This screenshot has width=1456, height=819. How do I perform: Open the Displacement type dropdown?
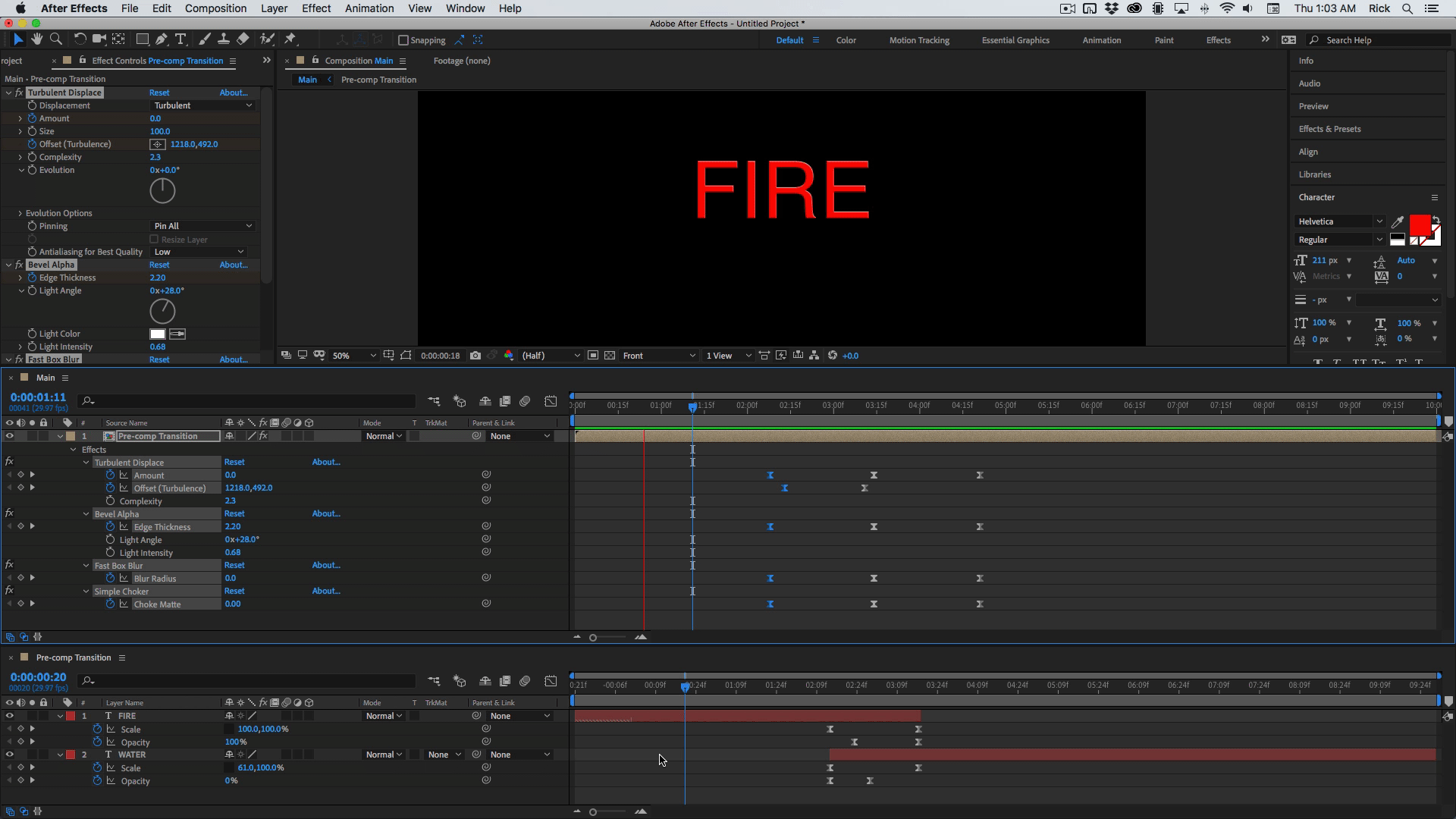(x=202, y=105)
